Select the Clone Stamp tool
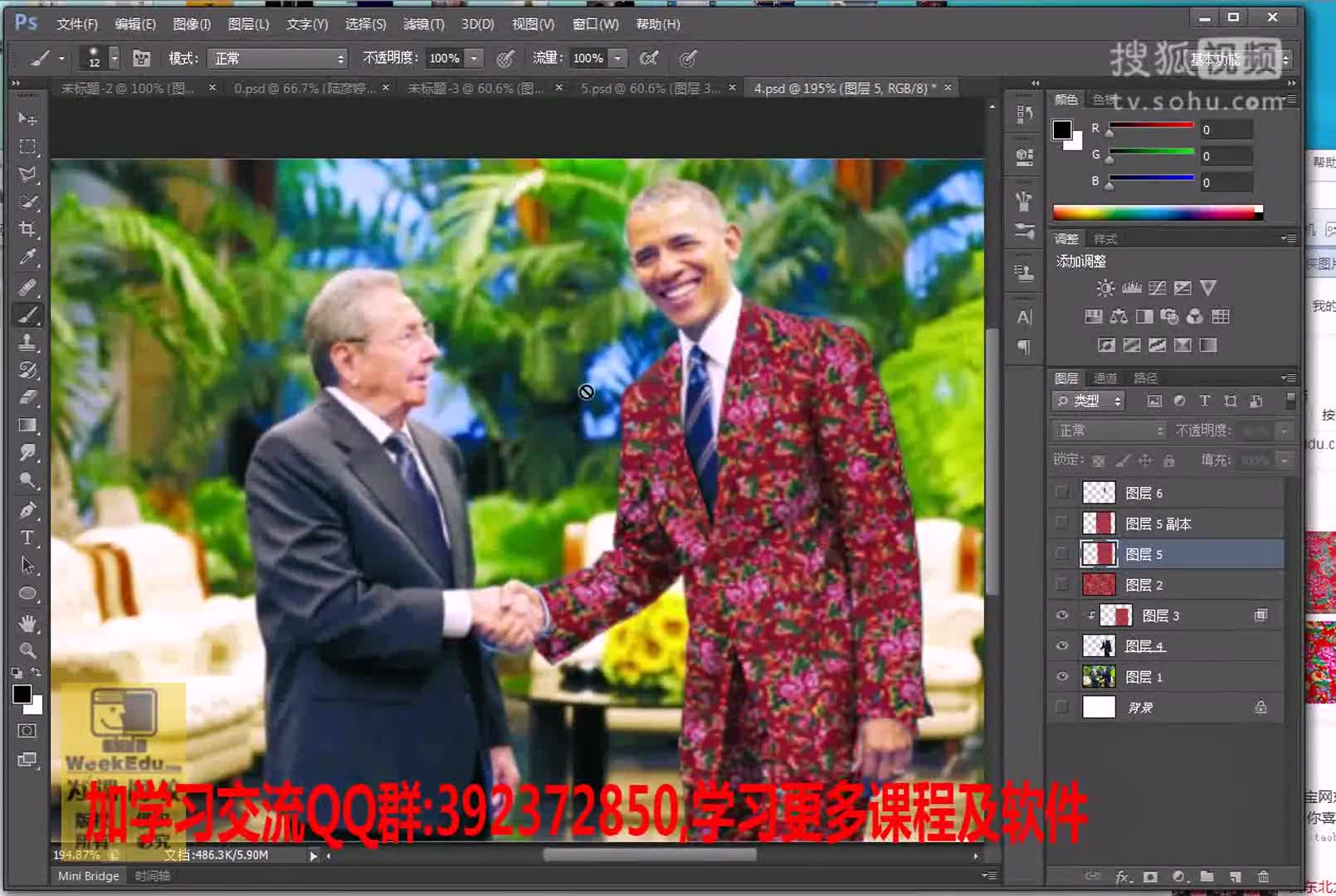Image resolution: width=1336 pixels, height=896 pixels. click(27, 342)
